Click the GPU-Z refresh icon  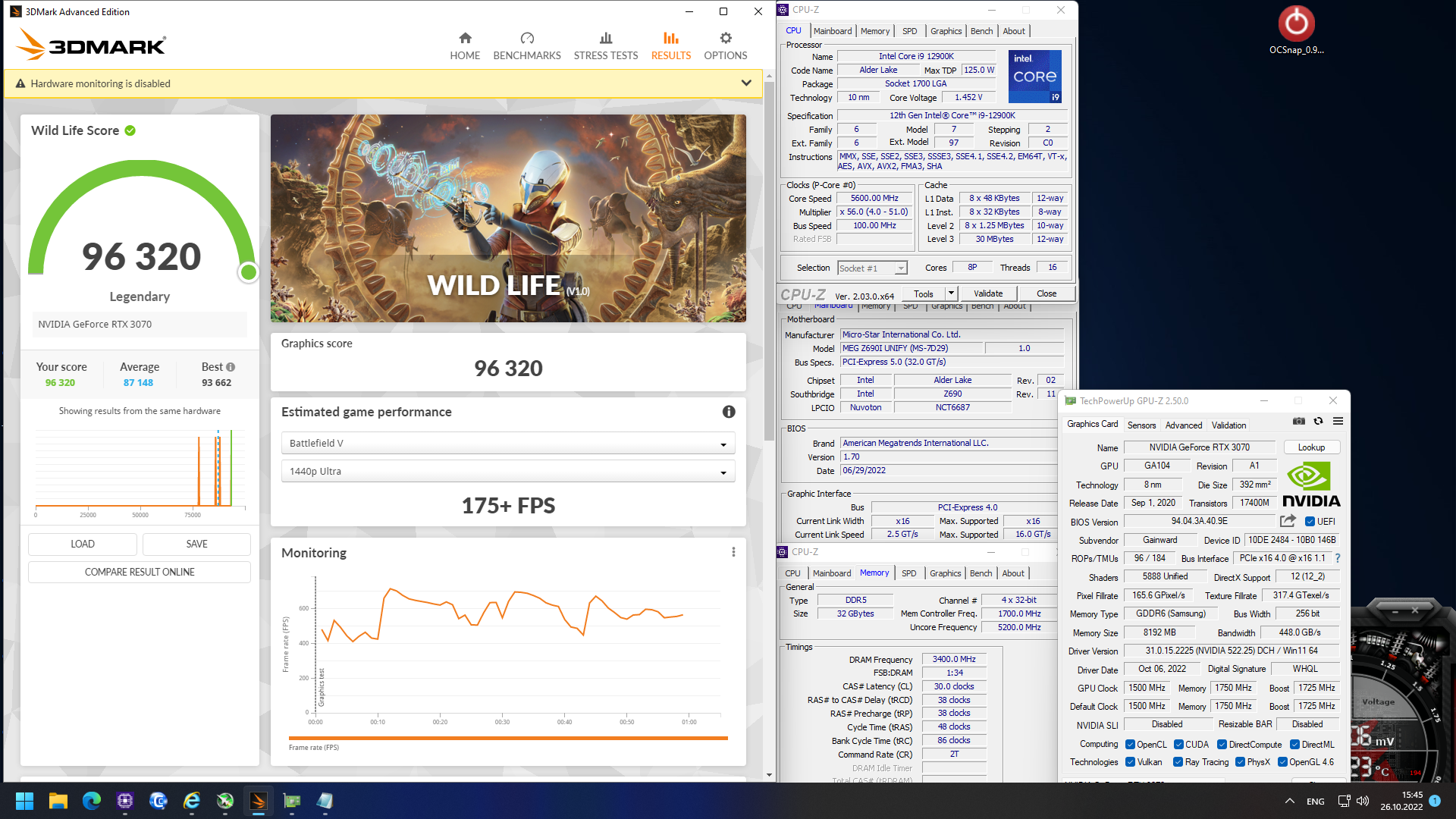click(x=1318, y=422)
